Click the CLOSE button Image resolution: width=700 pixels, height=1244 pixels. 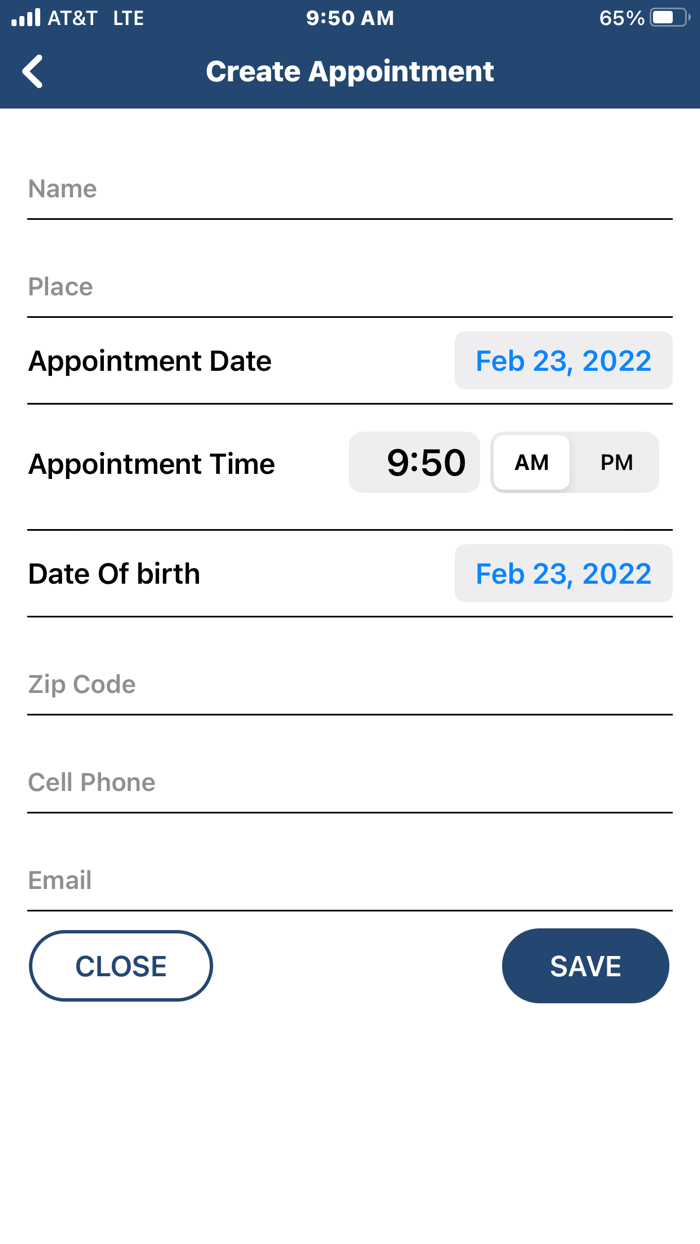(x=120, y=965)
